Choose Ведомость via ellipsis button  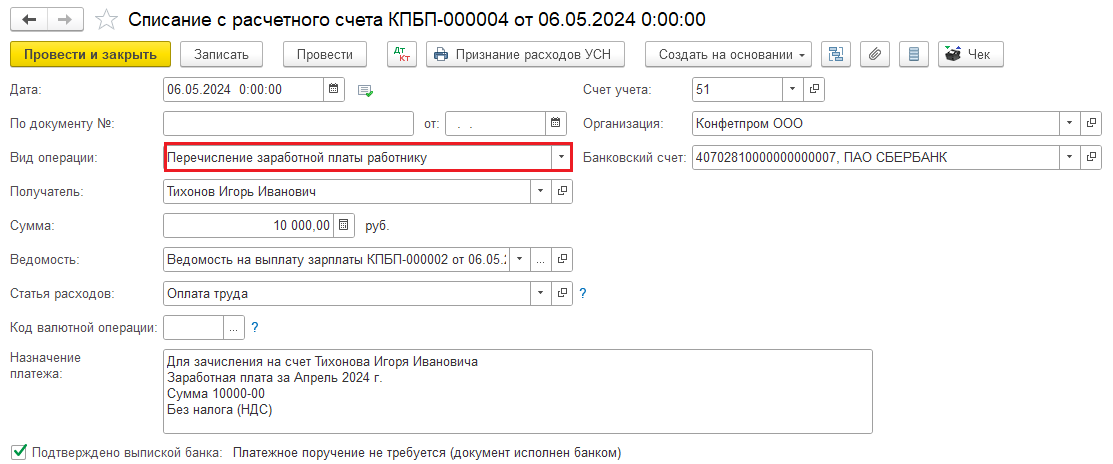[540, 260]
